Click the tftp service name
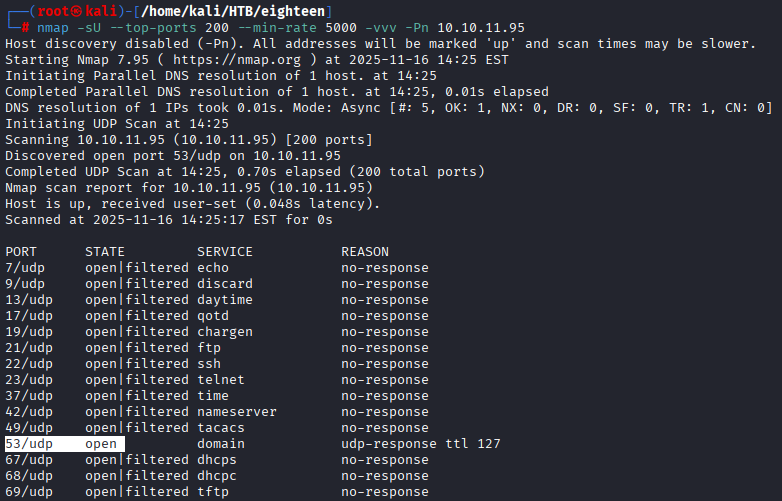 point(212,491)
